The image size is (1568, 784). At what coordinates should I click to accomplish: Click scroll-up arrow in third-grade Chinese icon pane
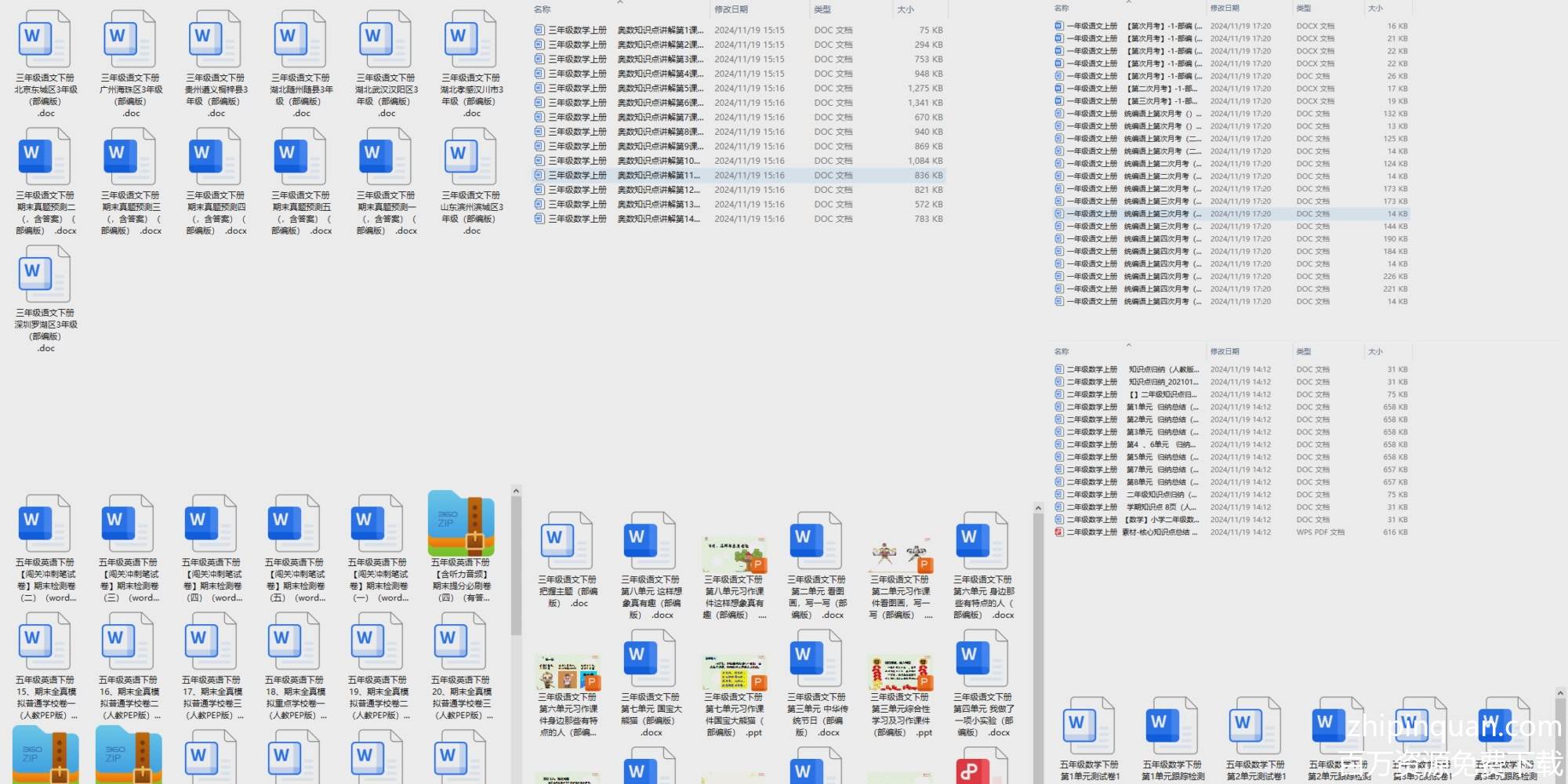click(1038, 509)
